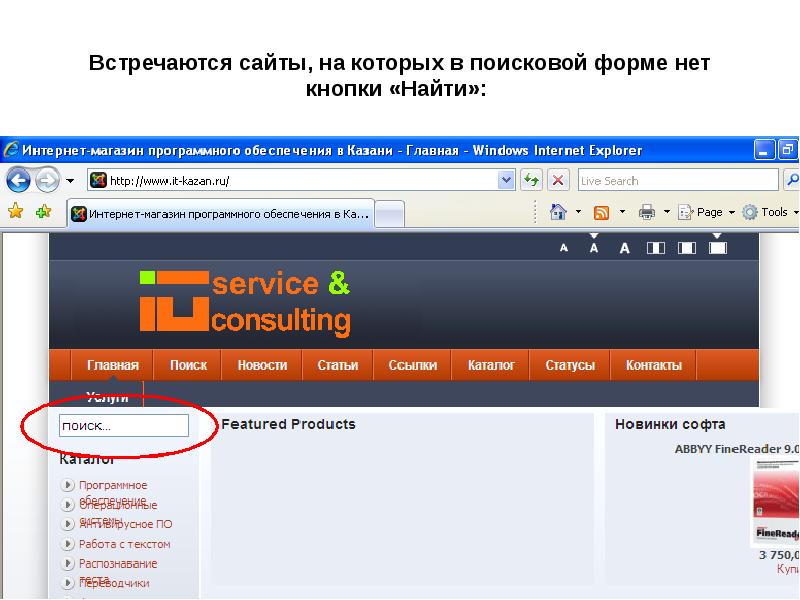This screenshot has width=800, height=600.
Task: Click the Add to Favorites icon
Action: [43, 212]
